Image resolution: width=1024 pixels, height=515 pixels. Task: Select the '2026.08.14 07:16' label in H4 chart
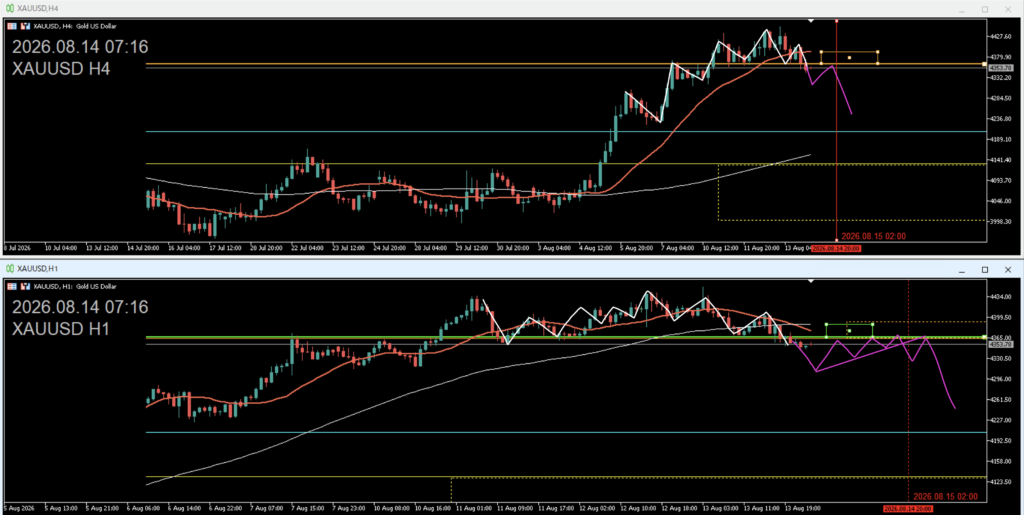tap(80, 47)
